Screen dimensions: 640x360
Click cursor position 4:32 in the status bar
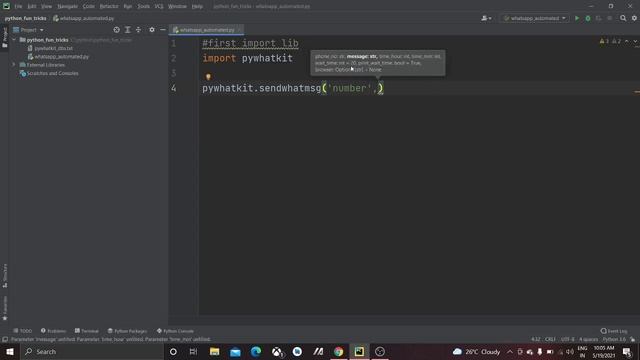tap(536, 340)
